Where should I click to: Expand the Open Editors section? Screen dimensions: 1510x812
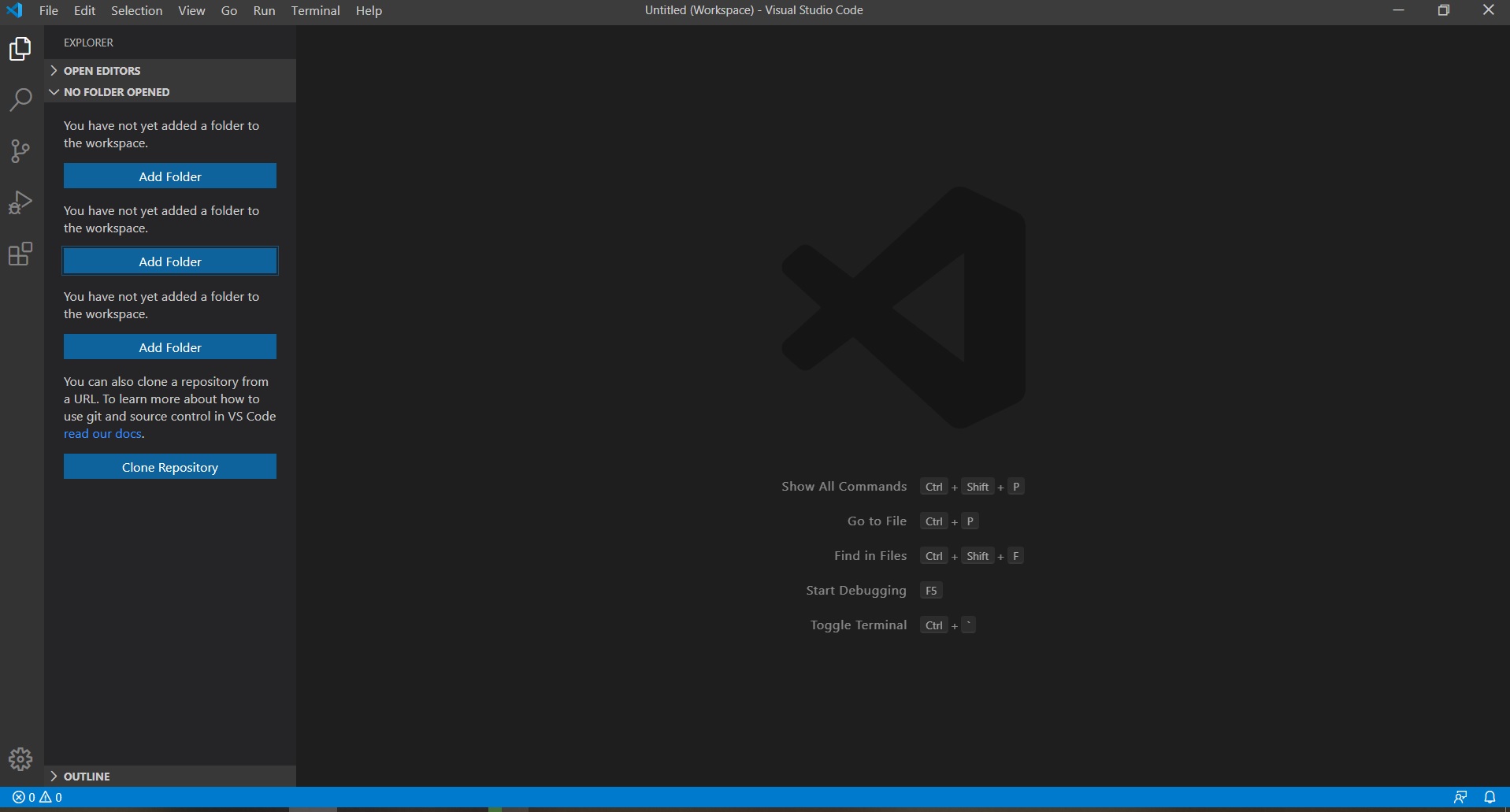[102, 70]
